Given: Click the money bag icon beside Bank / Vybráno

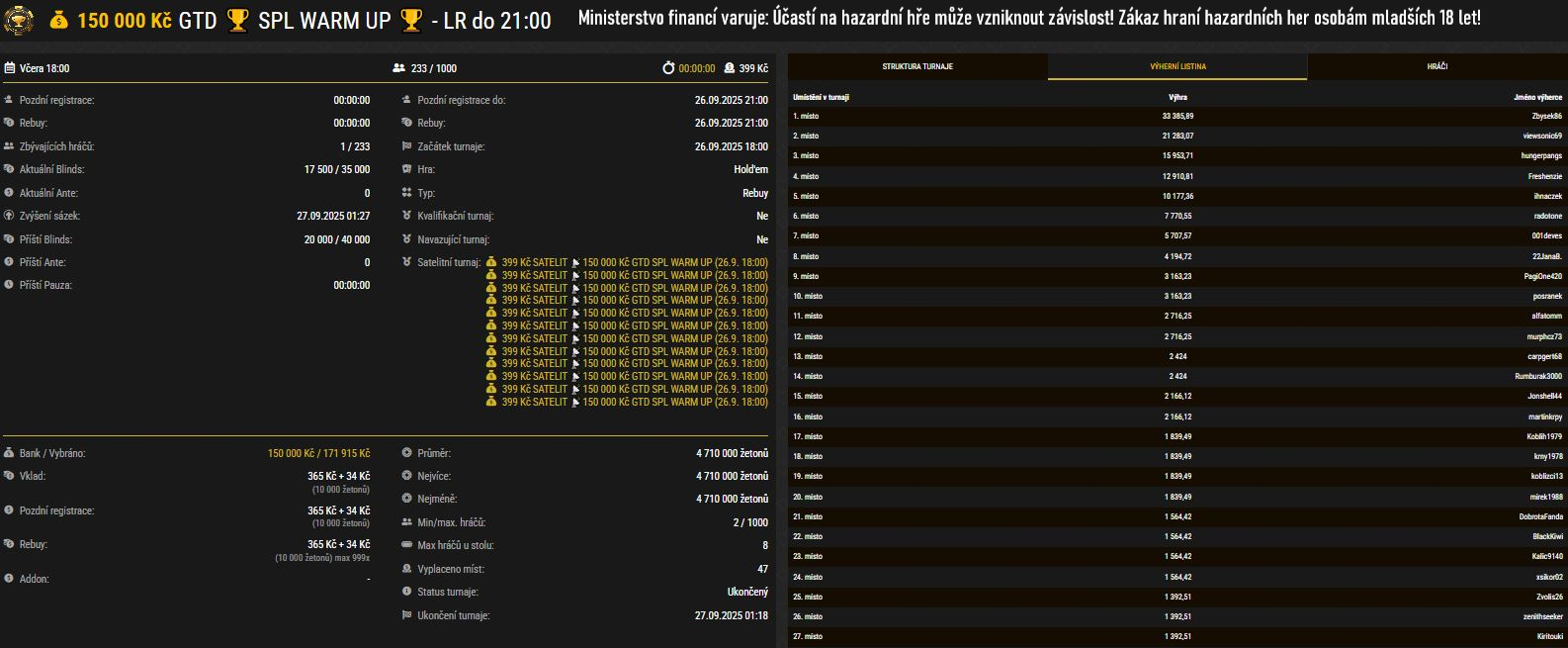Looking at the screenshot, I should (x=9, y=453).
